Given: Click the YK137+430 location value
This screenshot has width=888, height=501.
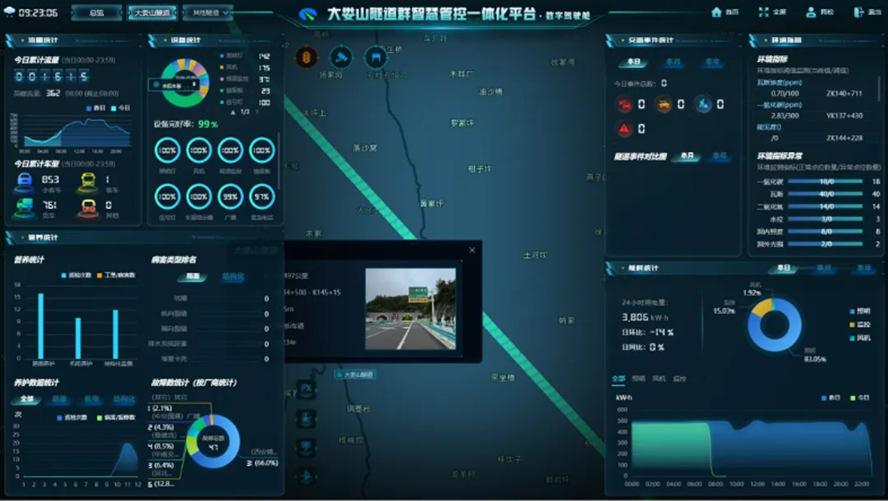Looking at the screenshot, I should 843,115.
